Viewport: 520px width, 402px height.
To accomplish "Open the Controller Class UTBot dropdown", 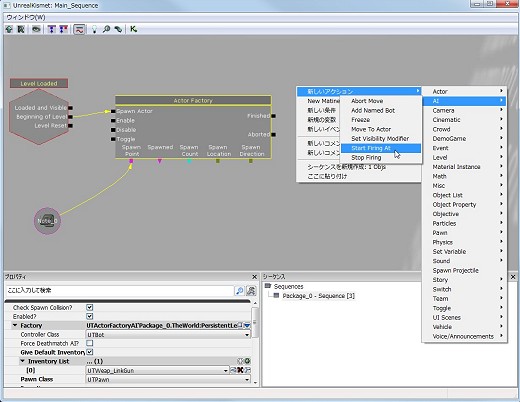I will pos(168,334).
